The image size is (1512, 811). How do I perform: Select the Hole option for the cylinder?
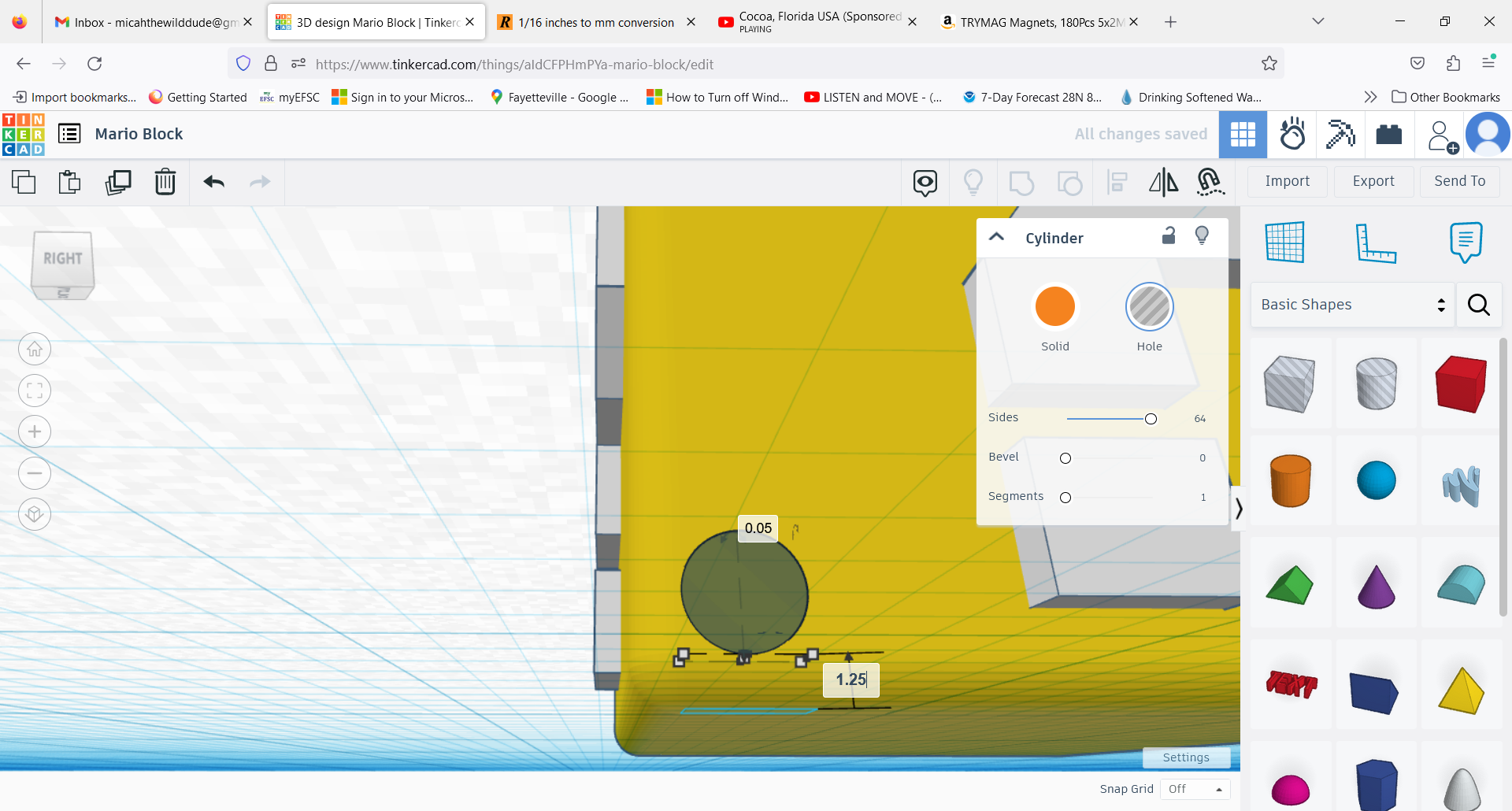(1149, 306)
